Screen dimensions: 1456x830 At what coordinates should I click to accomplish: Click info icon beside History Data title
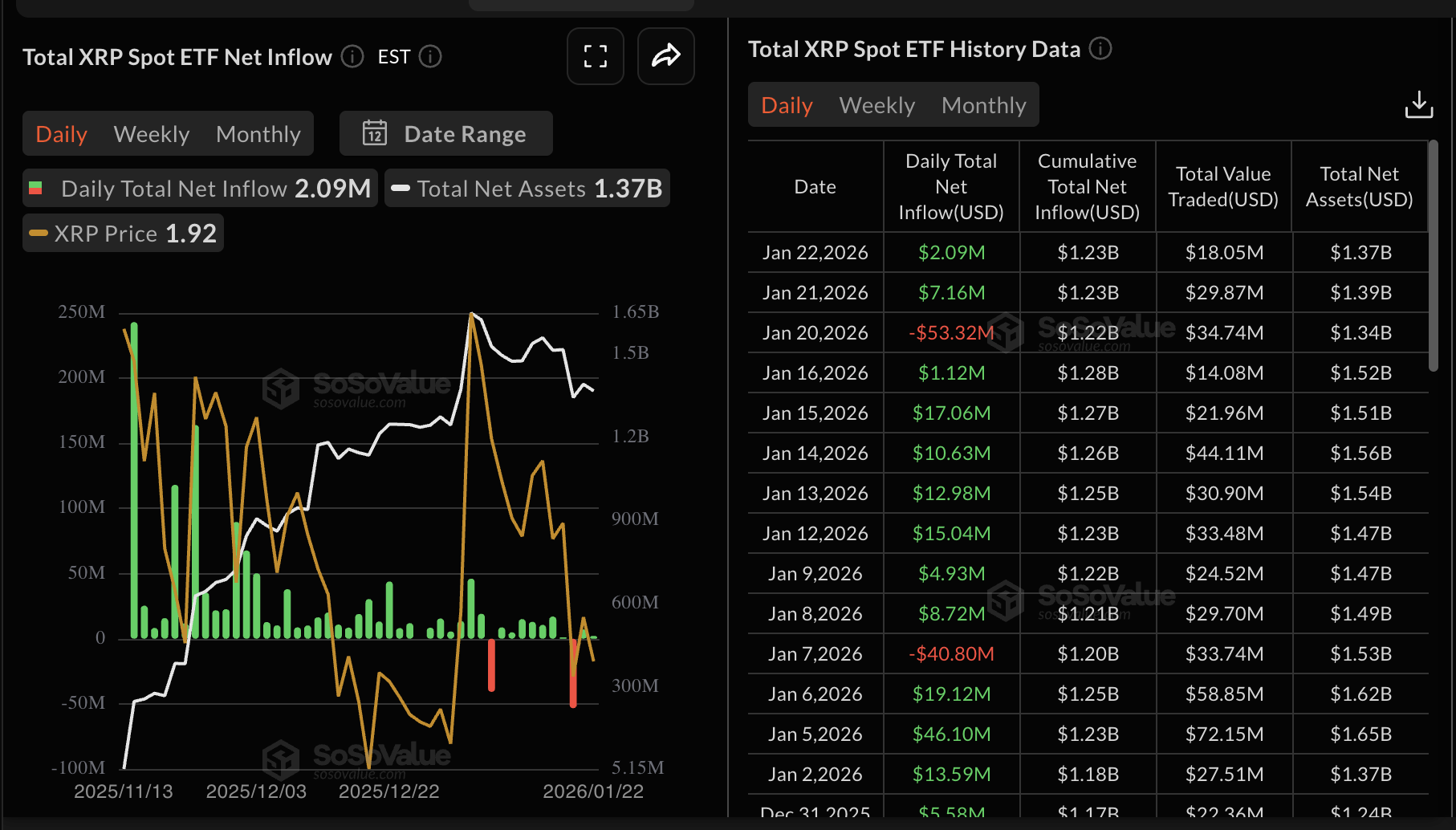(1100, 49)
